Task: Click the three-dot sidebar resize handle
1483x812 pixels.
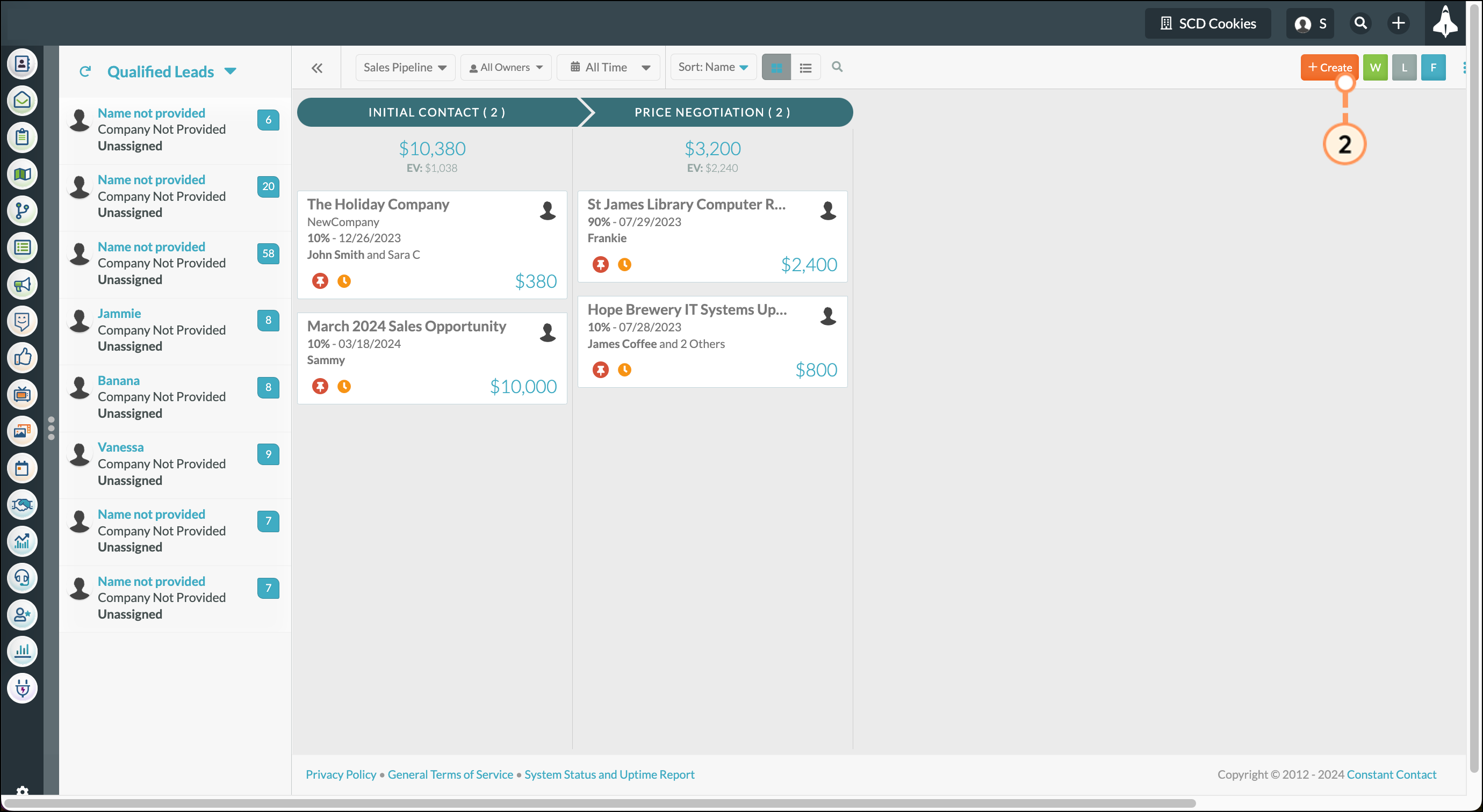Action: (51, 428)
